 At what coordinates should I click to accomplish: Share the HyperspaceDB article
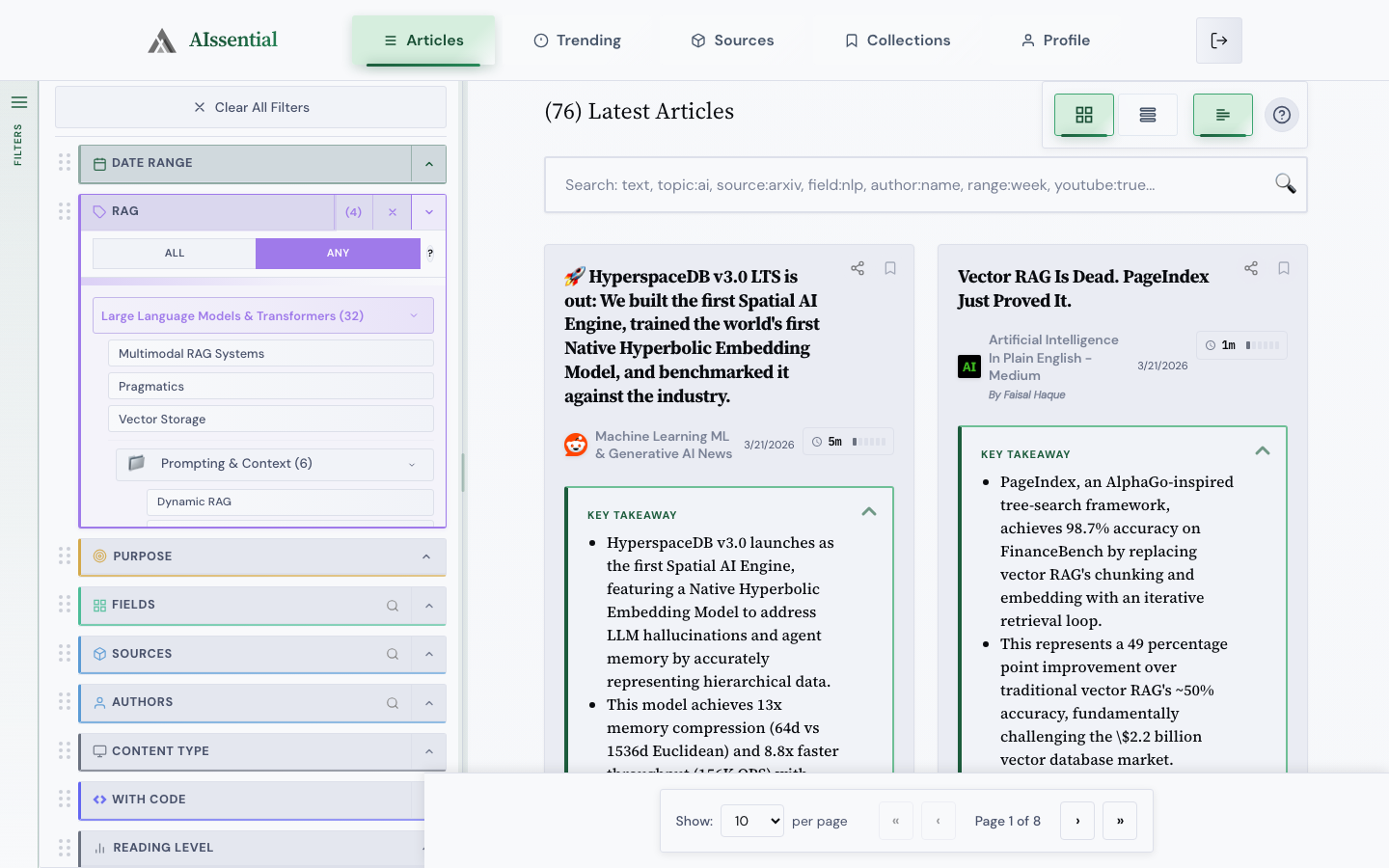858,268
